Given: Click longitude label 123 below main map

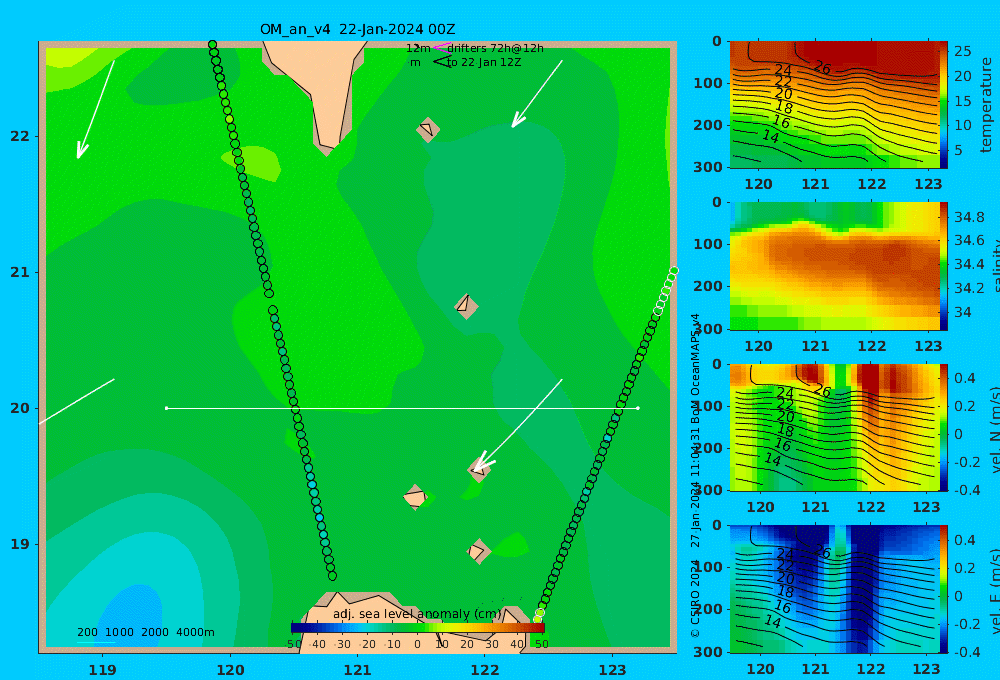Looking at the screenshot, I should coord(613,670).
